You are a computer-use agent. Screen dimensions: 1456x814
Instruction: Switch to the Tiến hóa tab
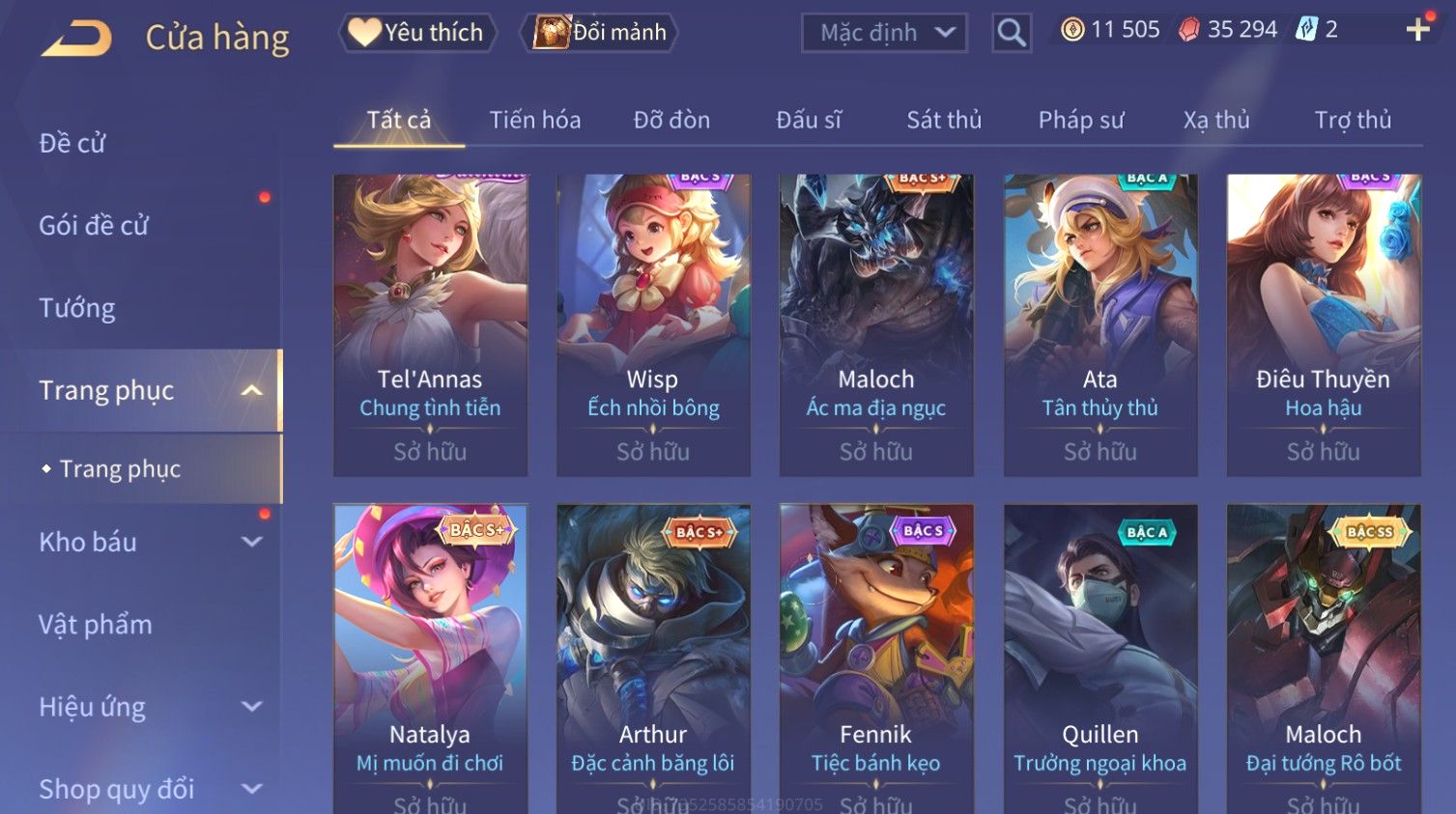(x=535, y=120)
